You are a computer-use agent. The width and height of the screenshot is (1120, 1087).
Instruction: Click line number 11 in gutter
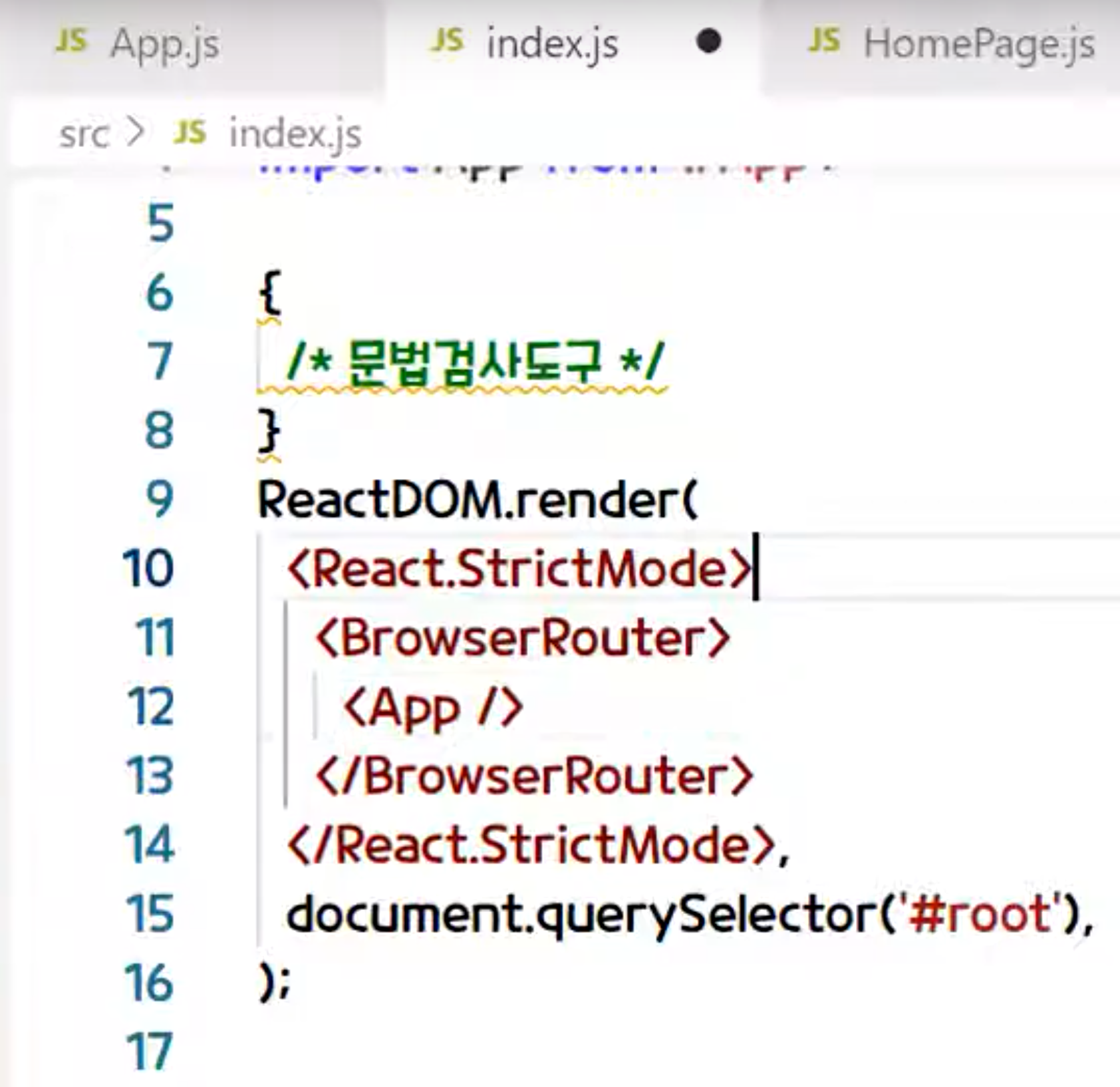pyautogui.click(x=155, y=638)
